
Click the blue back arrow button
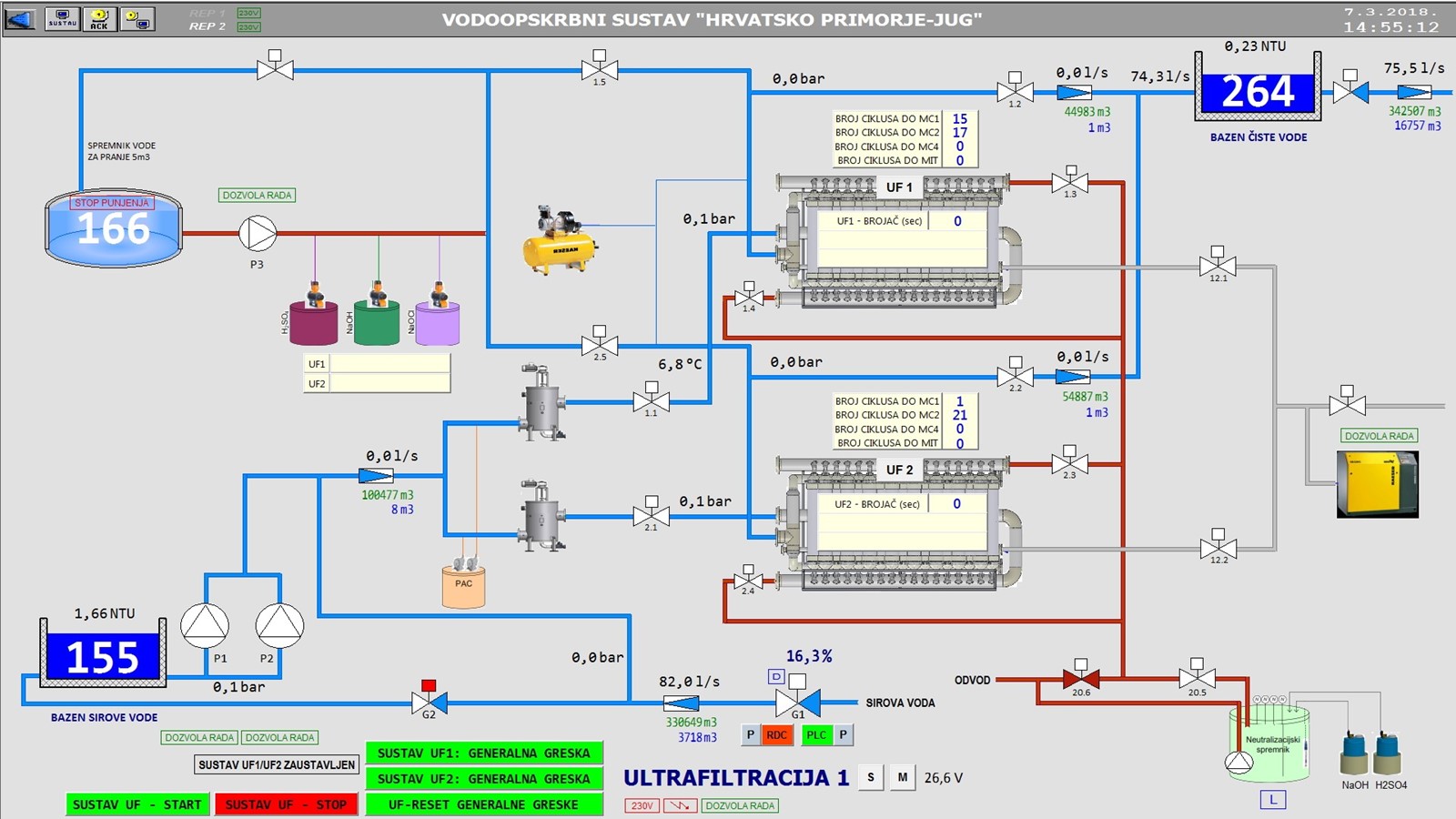coord(20,19)
